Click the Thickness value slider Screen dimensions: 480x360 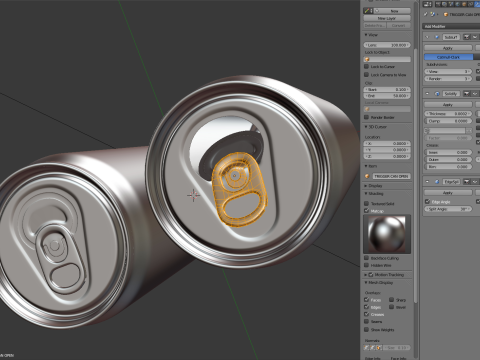click(448, 114)
